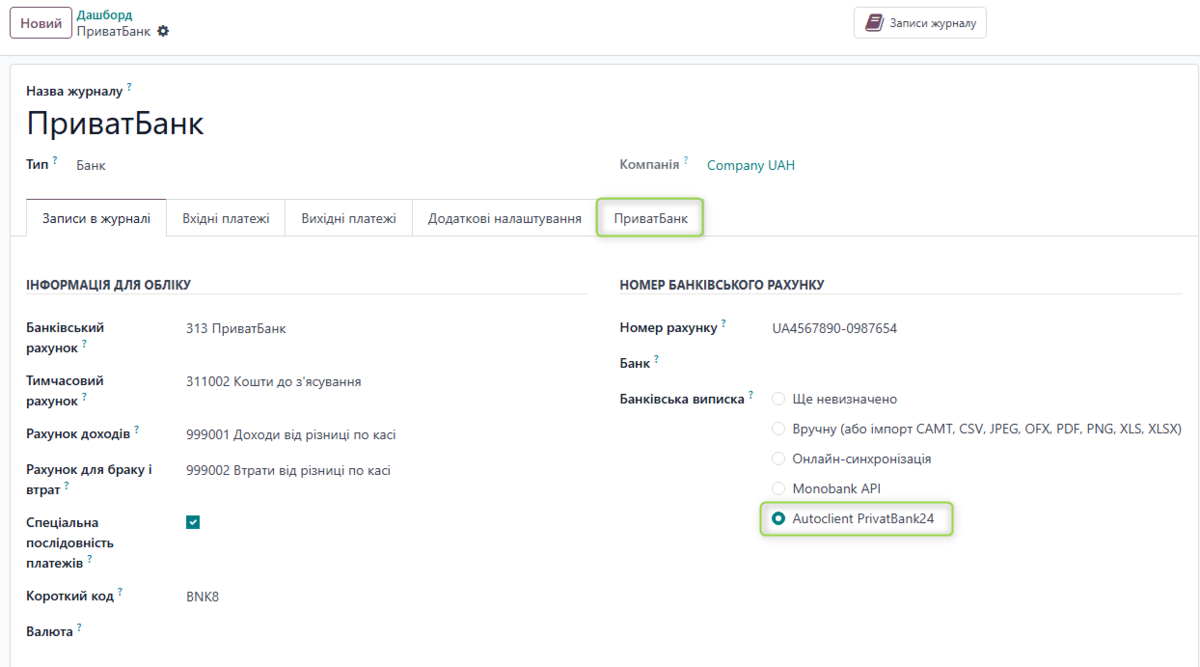1200x667 pixels.
Task: Show help tooltip for Спеціальна послідовність платежів
Action: tap(89, 559)
